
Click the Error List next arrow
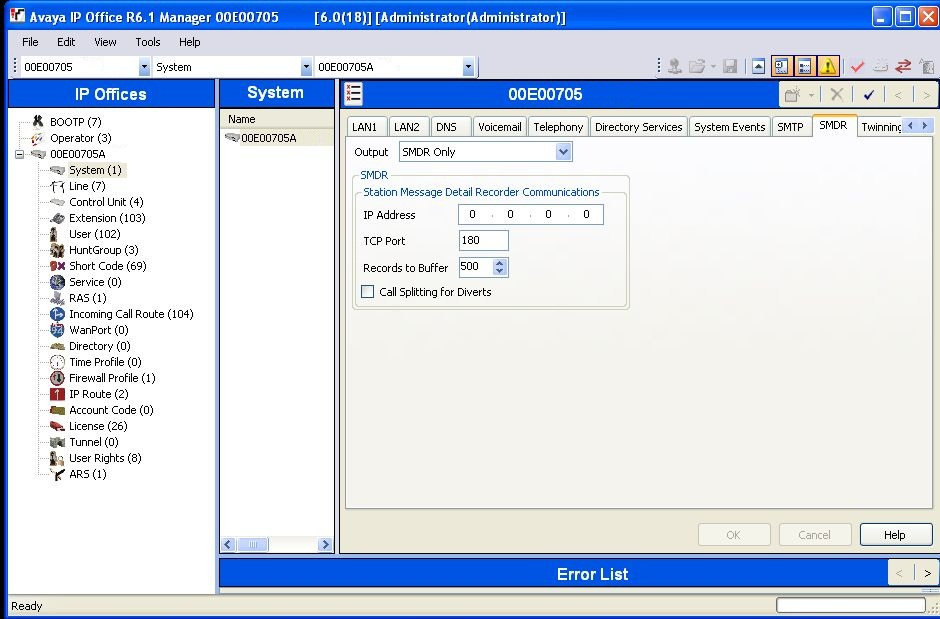tap(927, 573)
